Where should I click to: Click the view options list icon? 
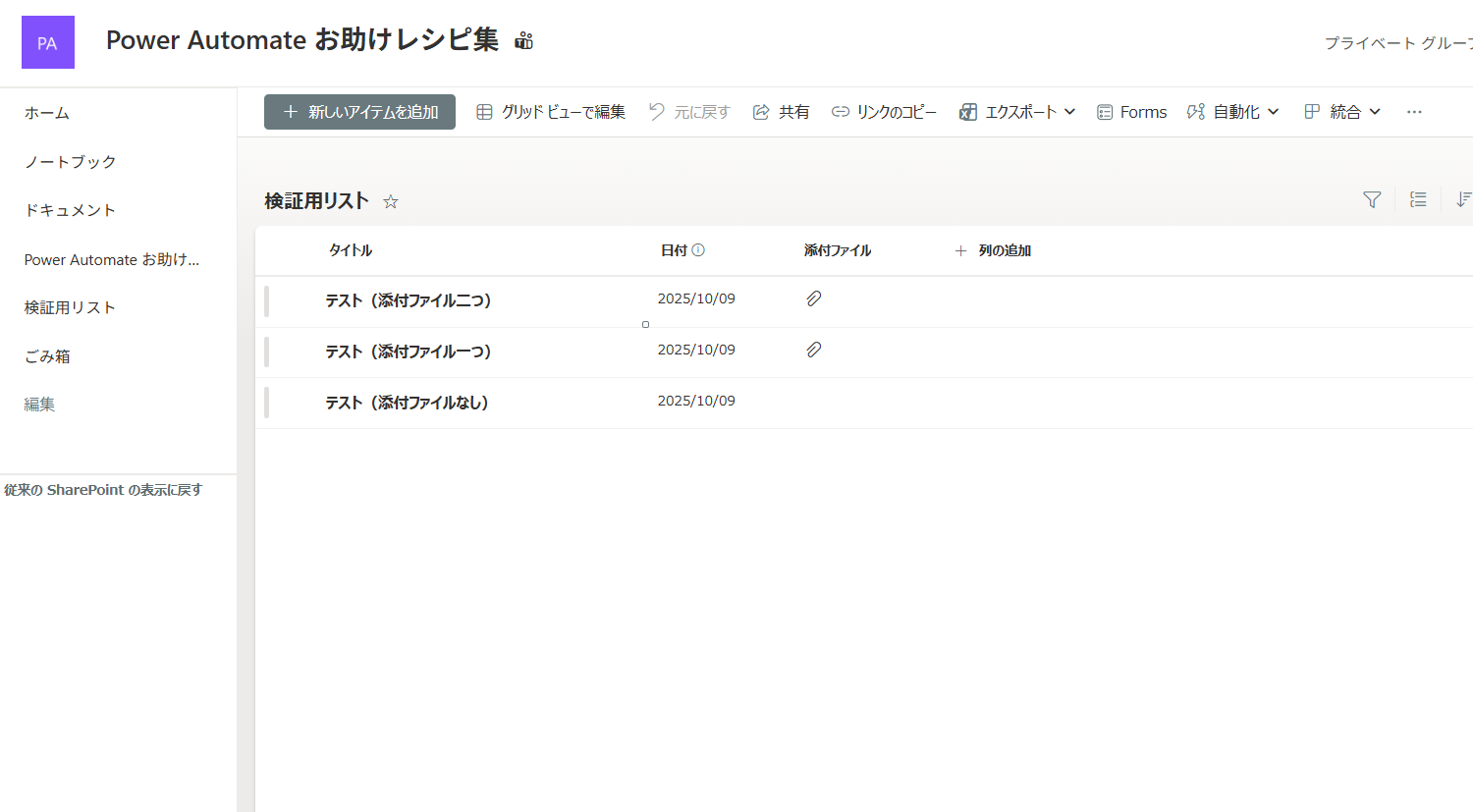1417,199
